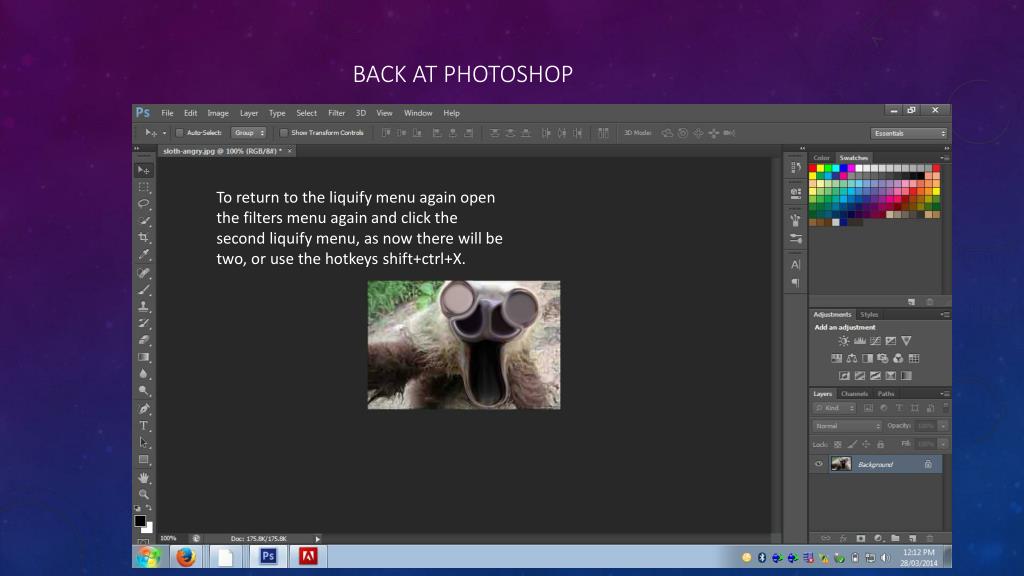Screen dimensions: 1024x576
Task: Select the Brush tool
Action: coord(144,290)
